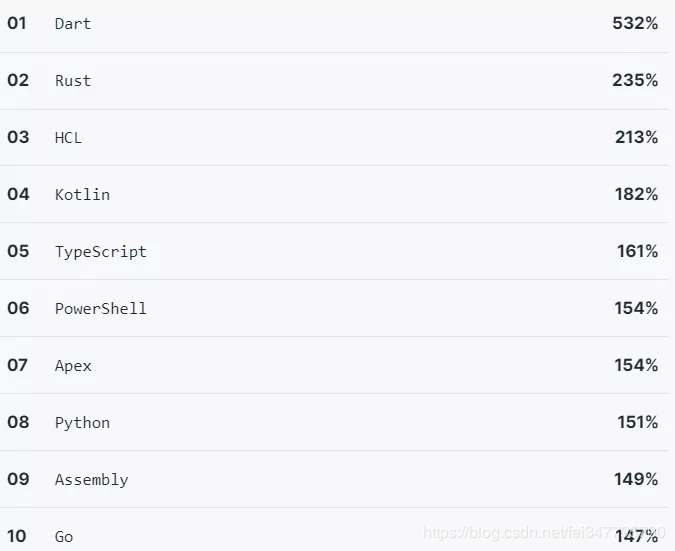Click the HCL language entry
This screenshot has height=551, width=675.
click(x=68, y=138)
